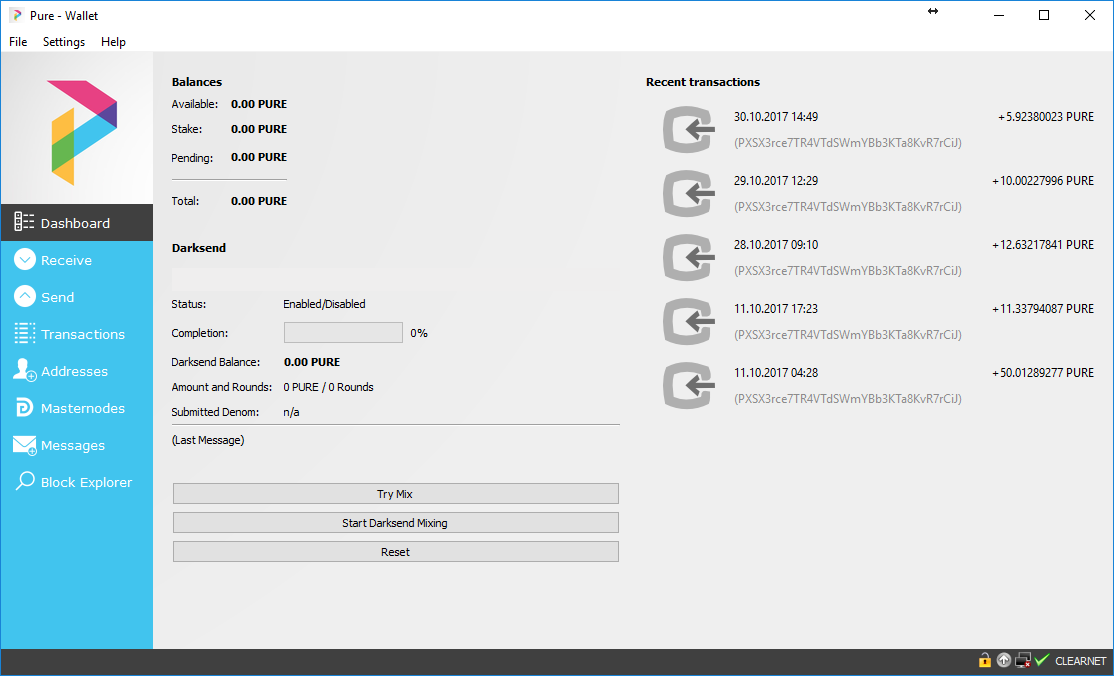The image size is (1114, 676).
Task: Open the Masternodes icon in sidebar
Action: pos(24,407)
